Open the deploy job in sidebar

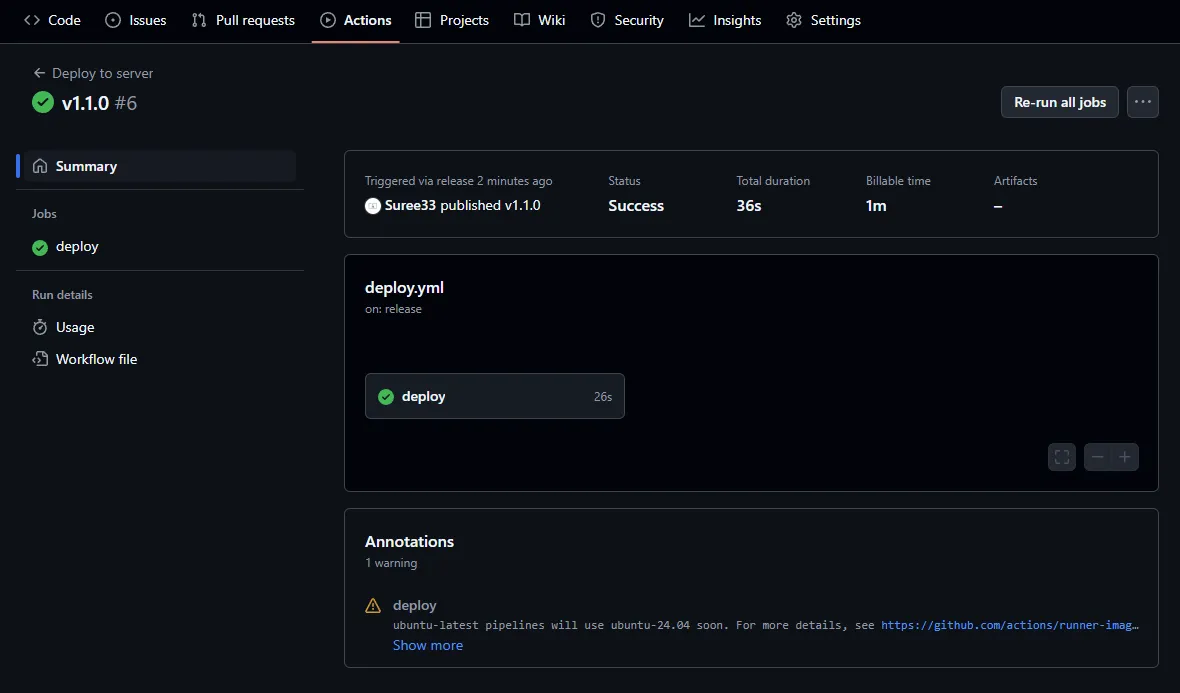point(77,247)
